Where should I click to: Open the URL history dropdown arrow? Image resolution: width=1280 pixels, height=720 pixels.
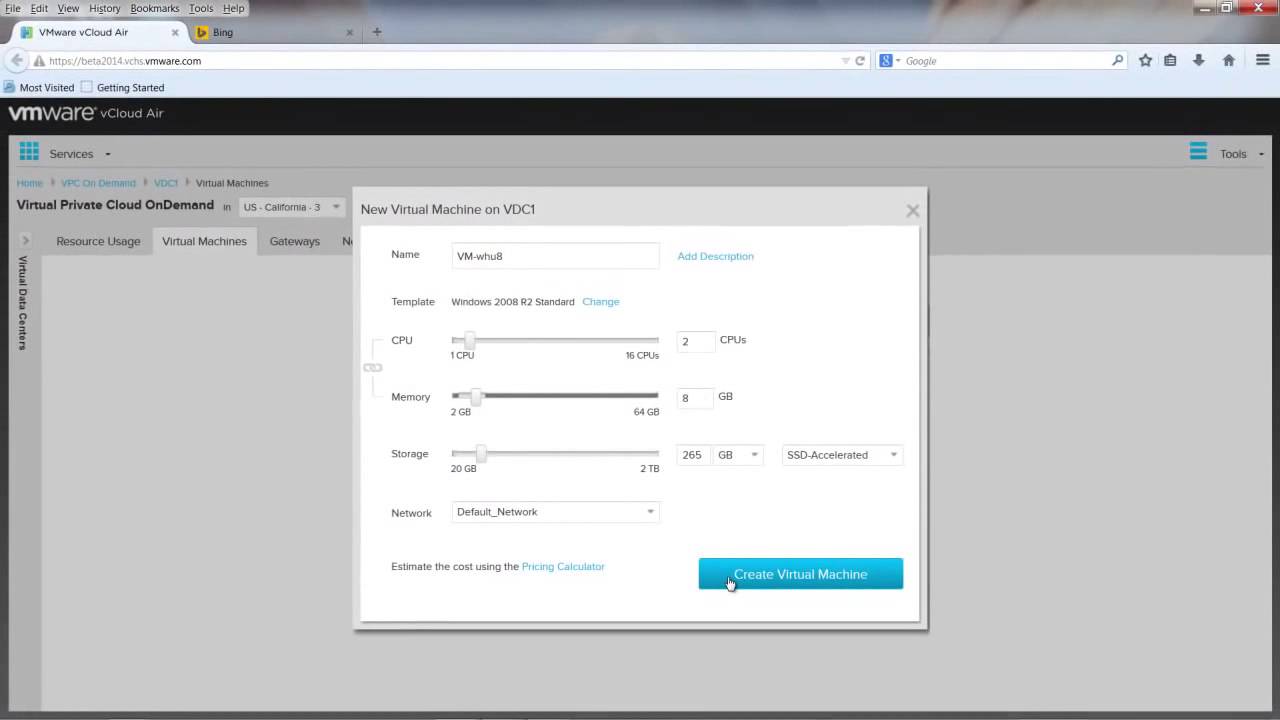point(846,61)
